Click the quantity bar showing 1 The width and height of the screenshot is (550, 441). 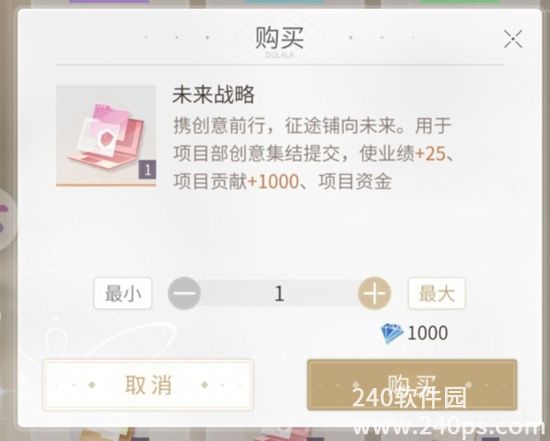(x=279, y=293)
